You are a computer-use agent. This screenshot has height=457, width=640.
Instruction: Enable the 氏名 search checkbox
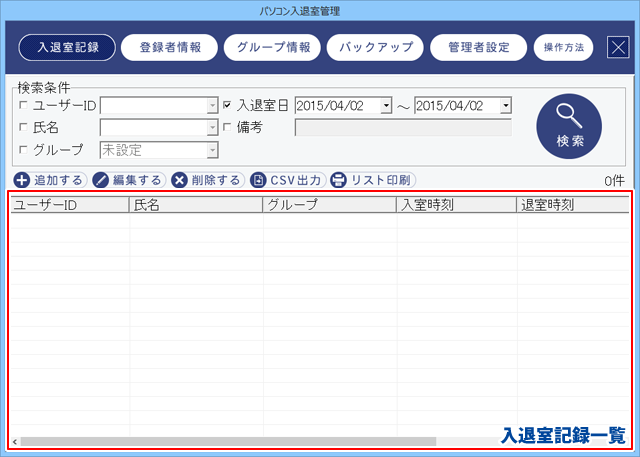click(24, 127)
